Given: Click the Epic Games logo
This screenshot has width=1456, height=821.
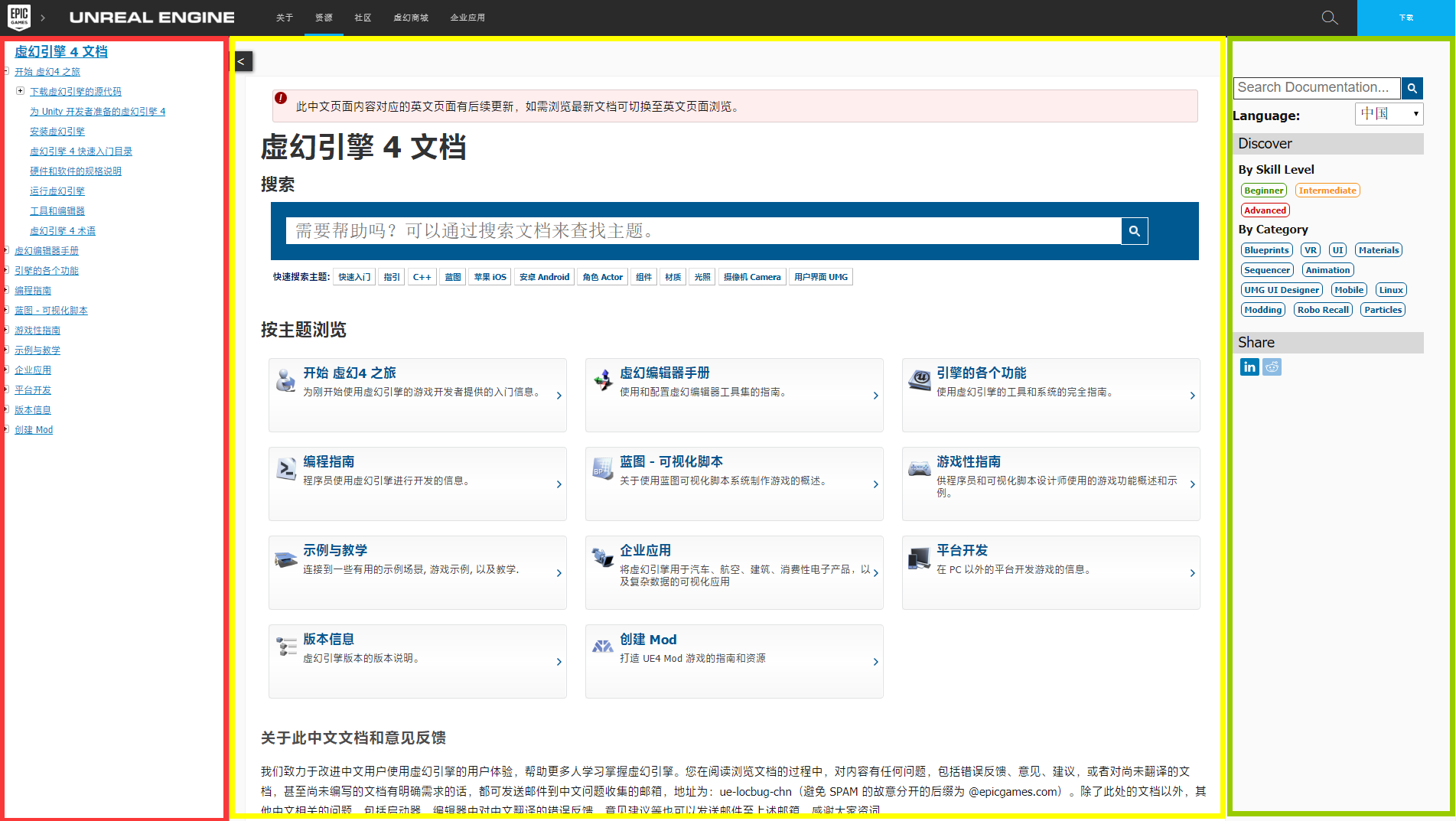Looking at the screenshot, I should click(x=19, y=17).
